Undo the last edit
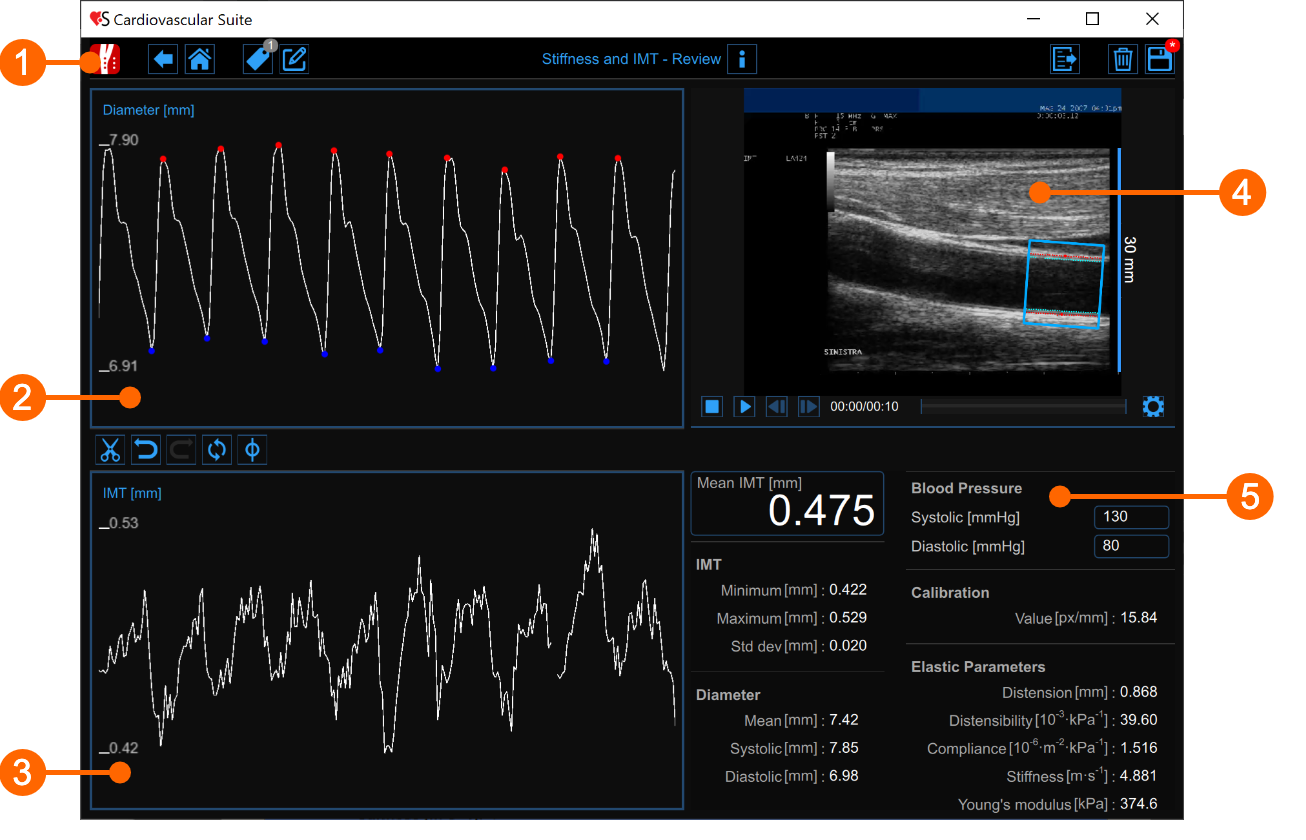The width and height of the screenshot is (1306, 840). (x=146, y=450)
